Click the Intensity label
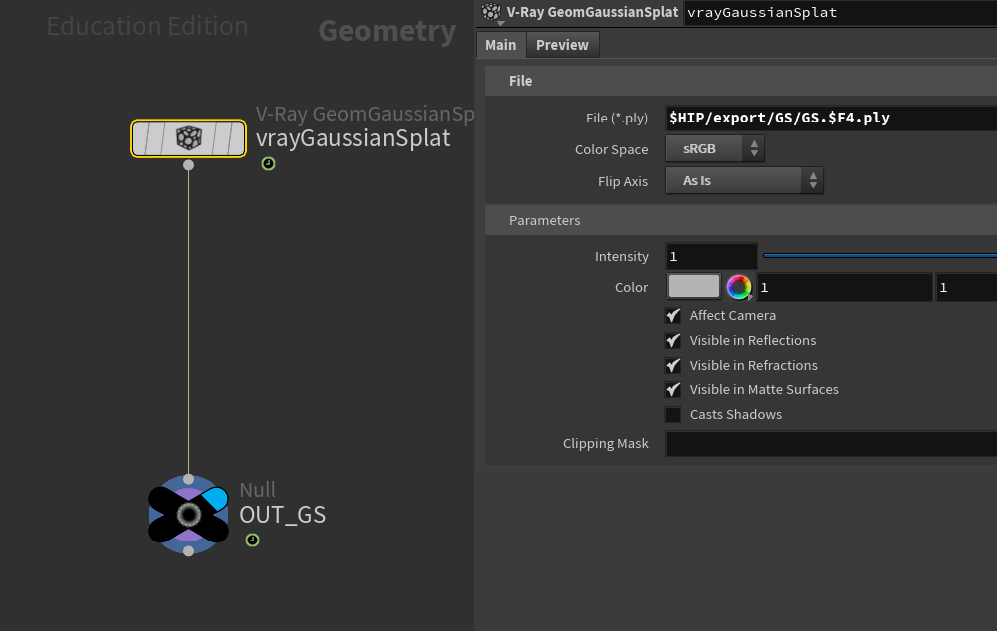The height and width of the screenshot is (631, 997). point(621,257)
